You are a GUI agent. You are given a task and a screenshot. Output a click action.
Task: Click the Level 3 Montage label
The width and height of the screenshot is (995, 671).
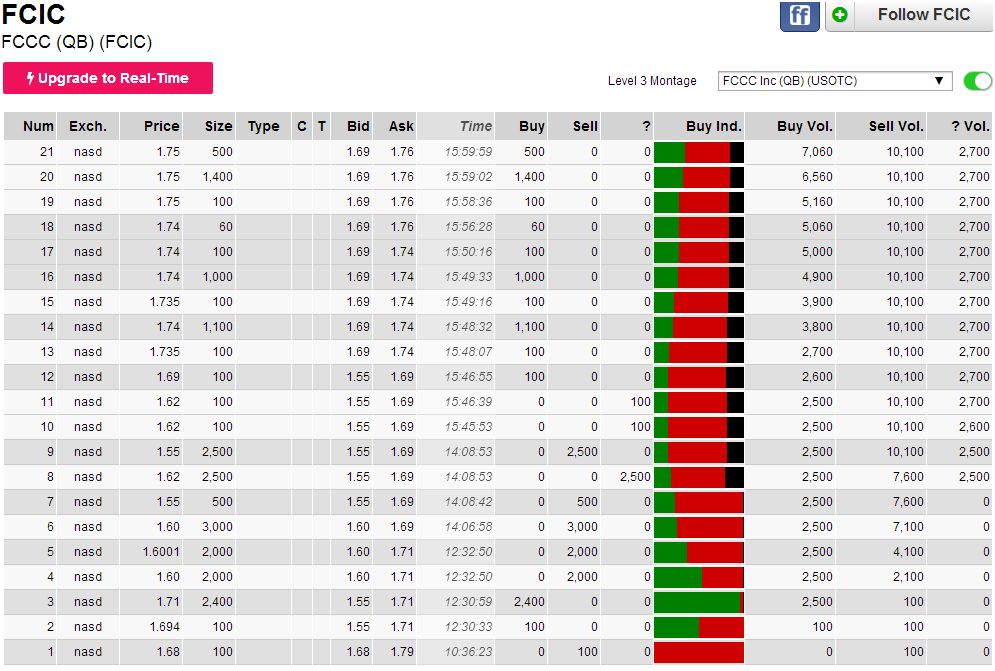[x=652, y=81]
